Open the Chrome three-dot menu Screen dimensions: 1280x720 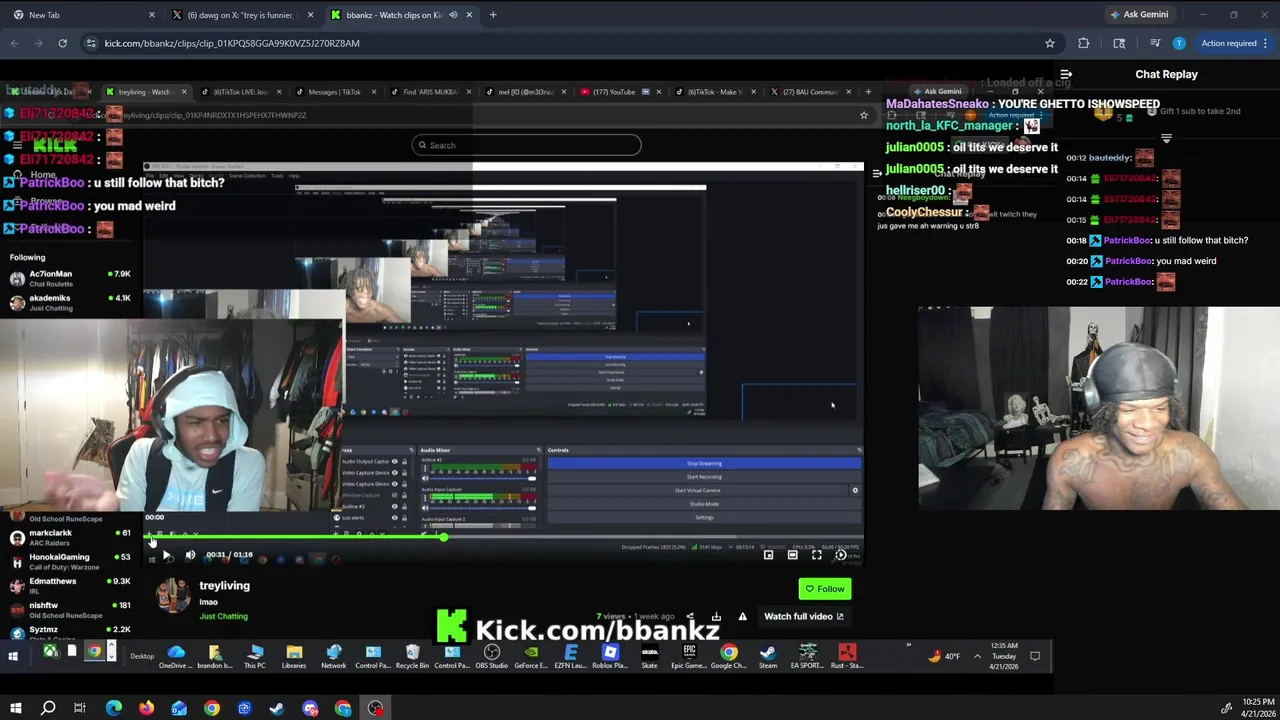[1266, 43]
